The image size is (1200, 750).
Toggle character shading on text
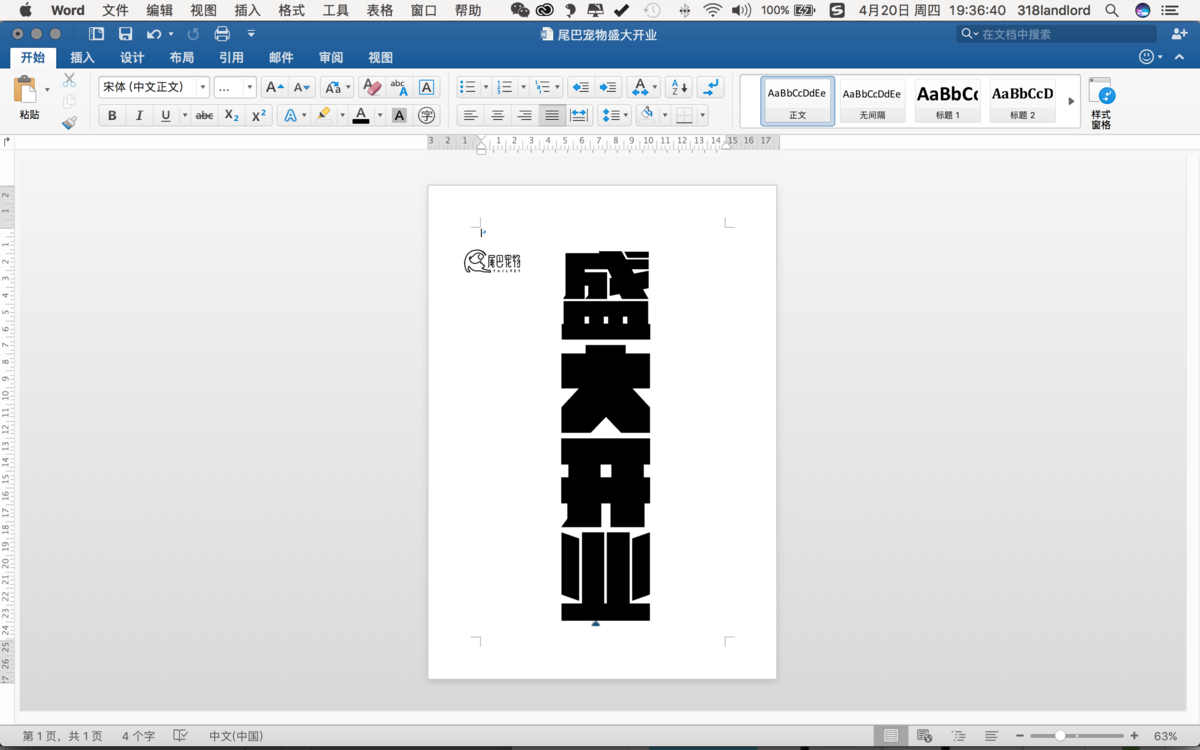tap(399, 116)
